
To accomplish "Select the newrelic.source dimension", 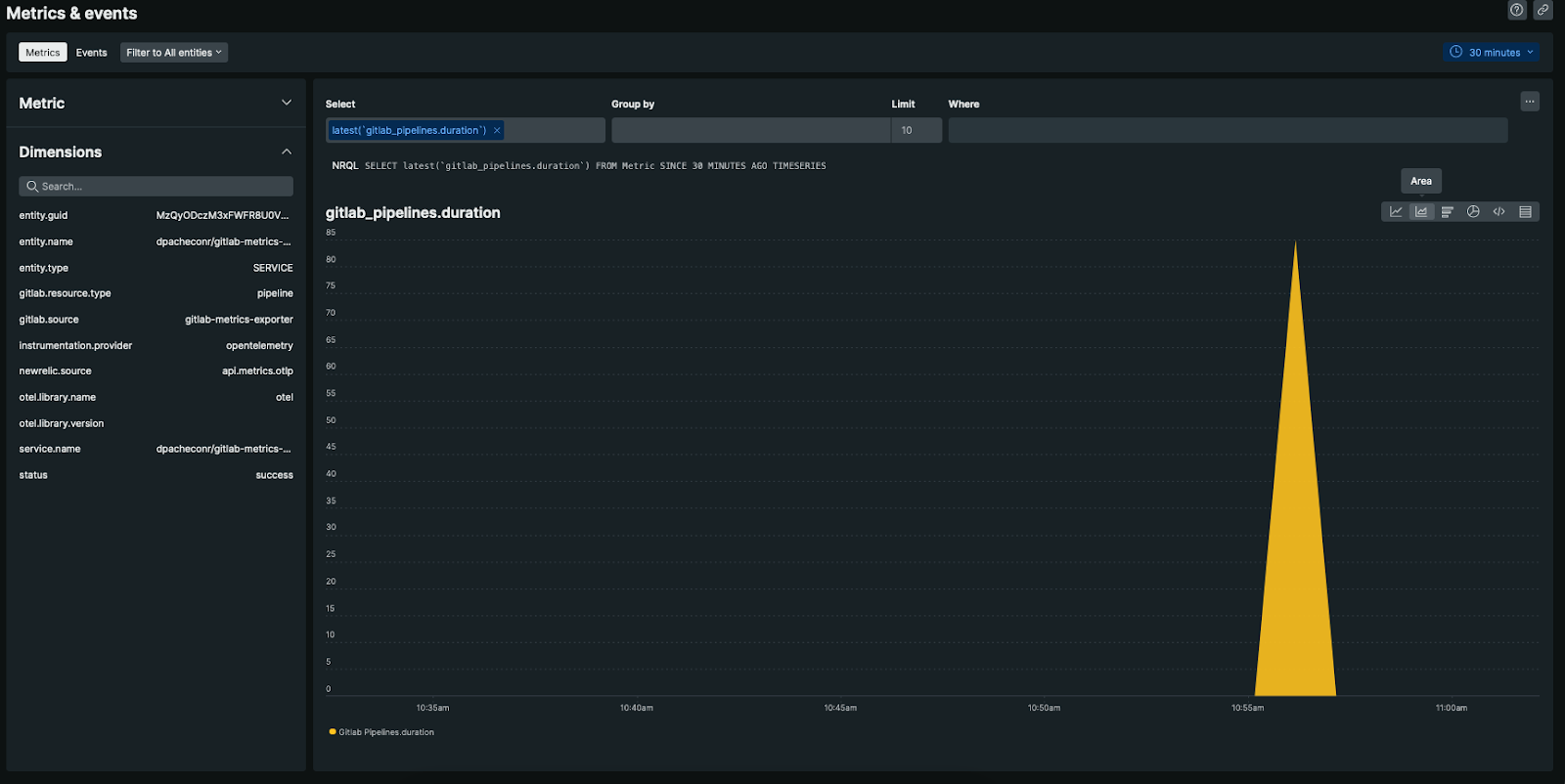I will (x=56, y=371).
